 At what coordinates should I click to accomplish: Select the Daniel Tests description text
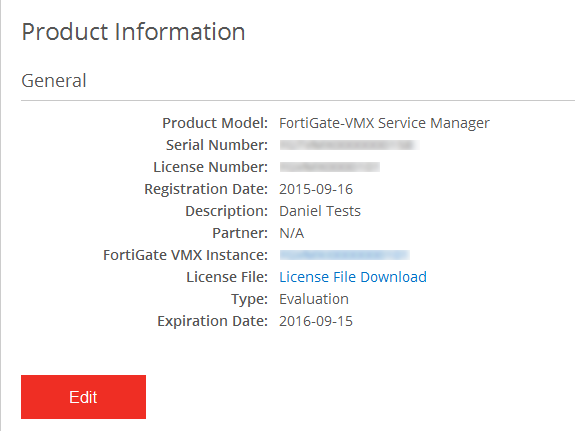tap(320, 211)
